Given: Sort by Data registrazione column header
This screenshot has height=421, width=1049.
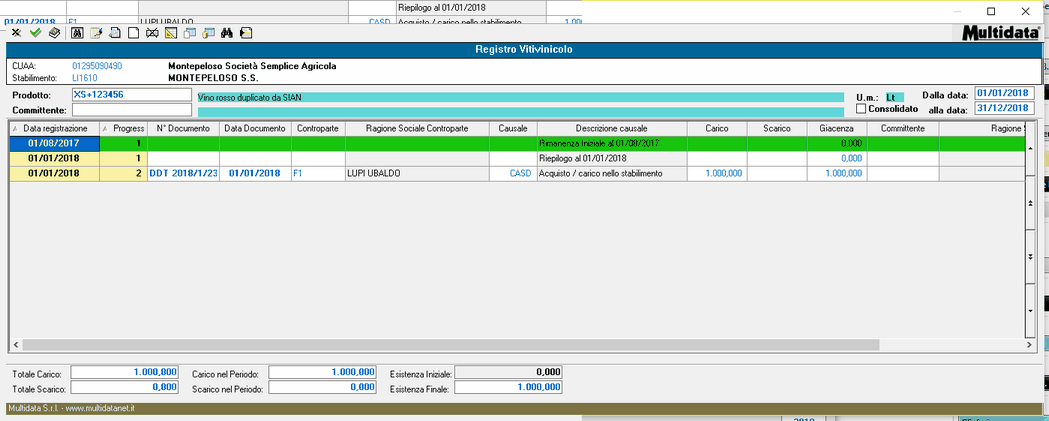Looking at the screenshot, I should (x=54, y=128).
